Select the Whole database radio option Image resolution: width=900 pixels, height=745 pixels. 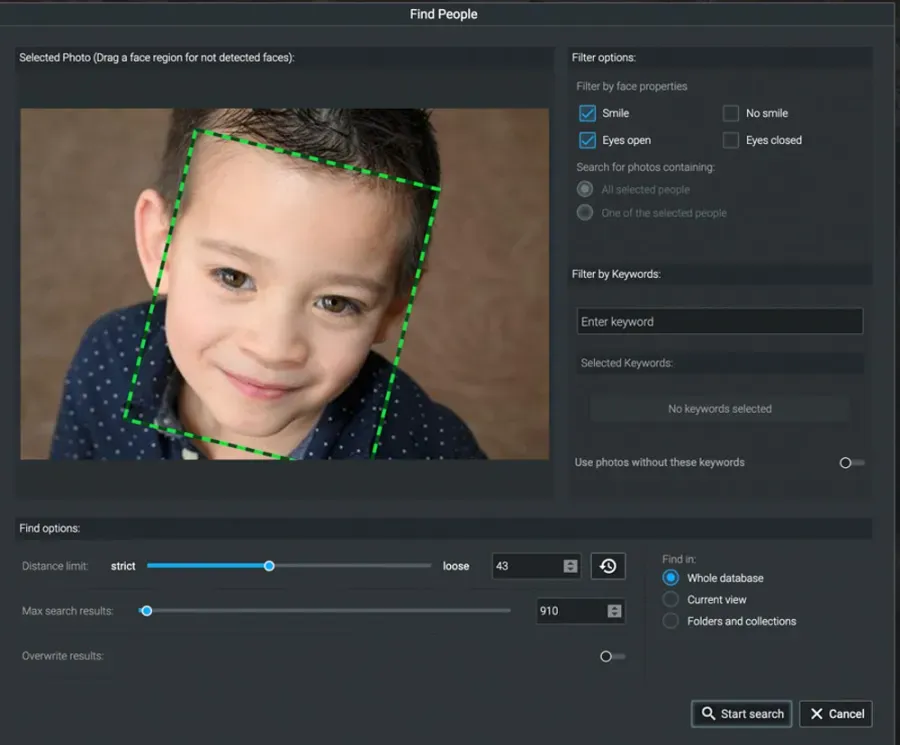[671, 578]
